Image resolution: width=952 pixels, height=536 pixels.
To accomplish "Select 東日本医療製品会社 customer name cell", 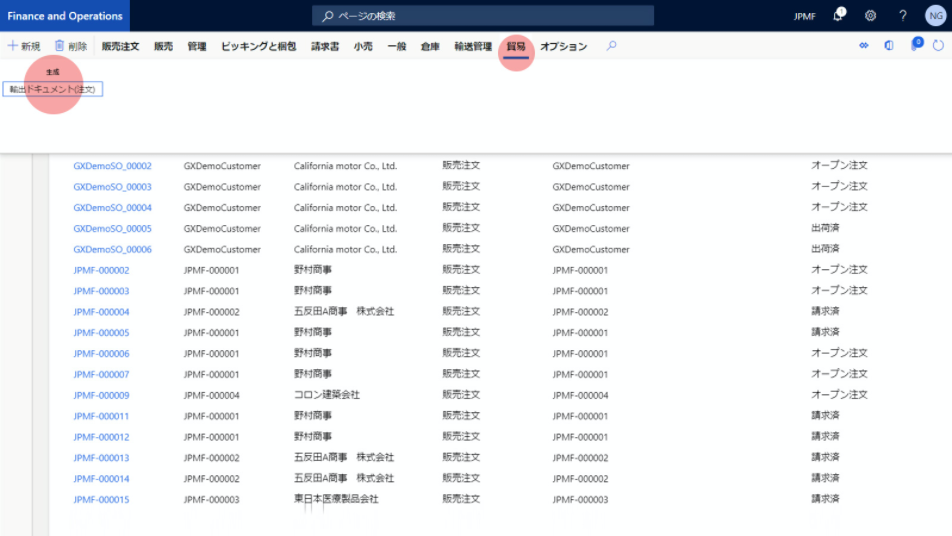I will 336,499.
